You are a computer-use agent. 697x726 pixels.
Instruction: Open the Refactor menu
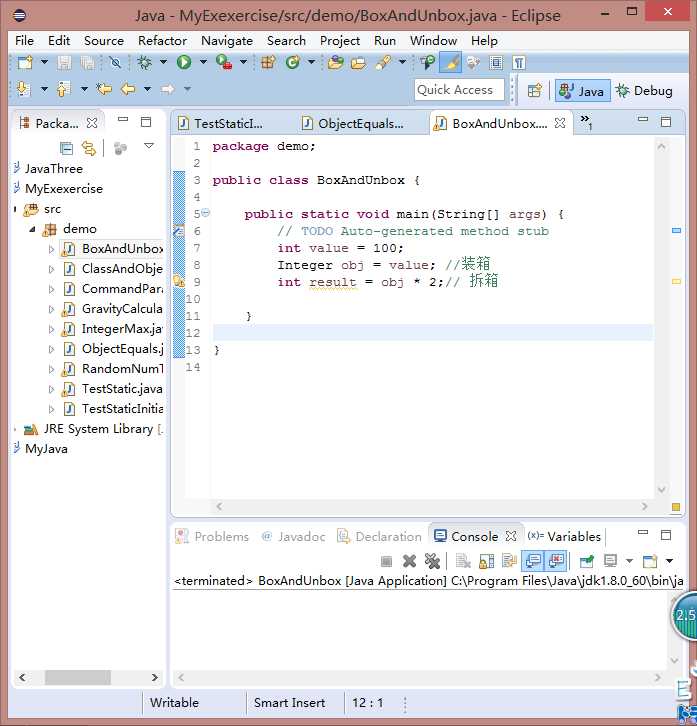162,41
